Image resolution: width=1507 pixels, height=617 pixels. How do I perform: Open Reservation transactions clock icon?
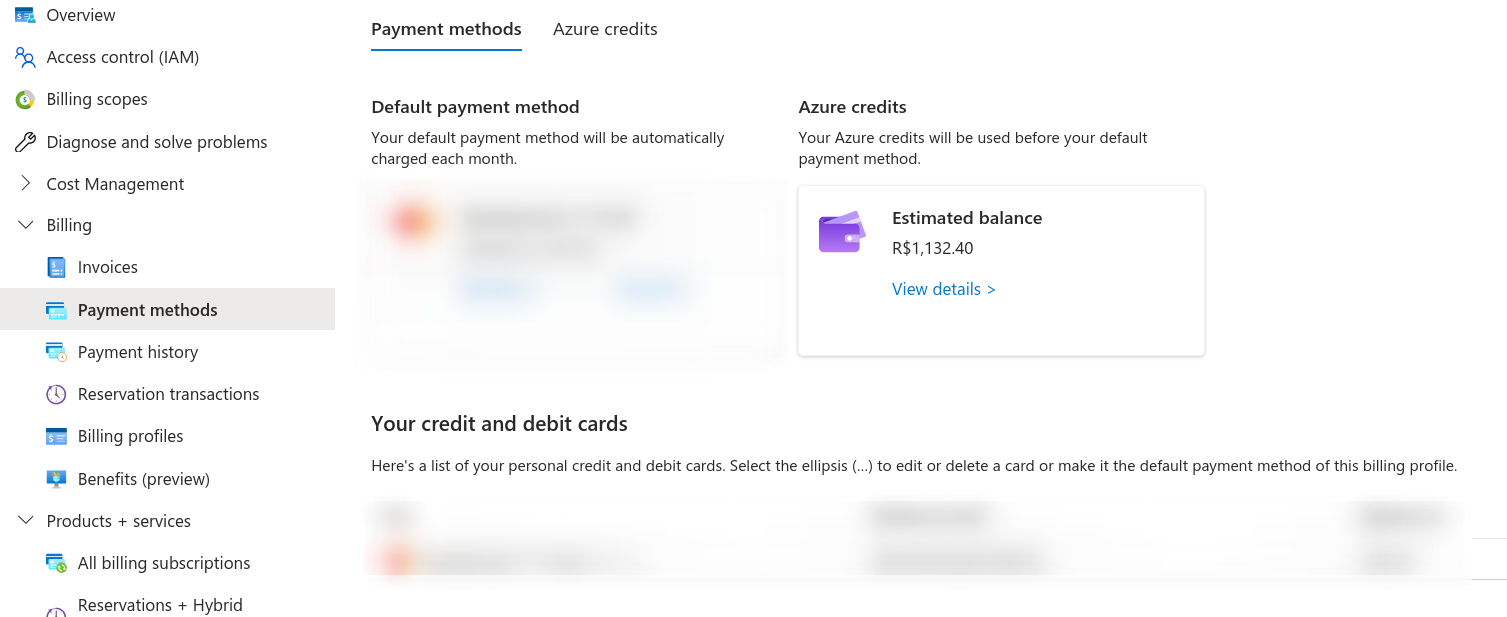pos(56,394)
